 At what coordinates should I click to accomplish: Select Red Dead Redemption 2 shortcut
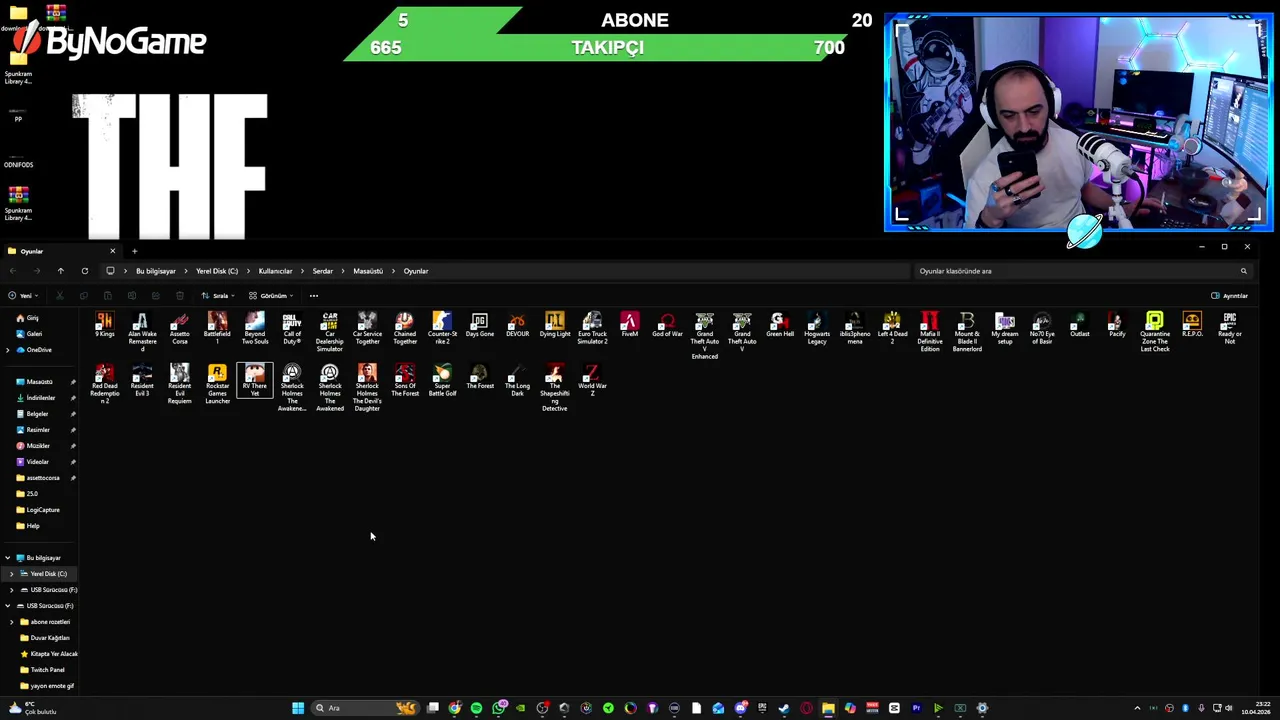point(105,384)
